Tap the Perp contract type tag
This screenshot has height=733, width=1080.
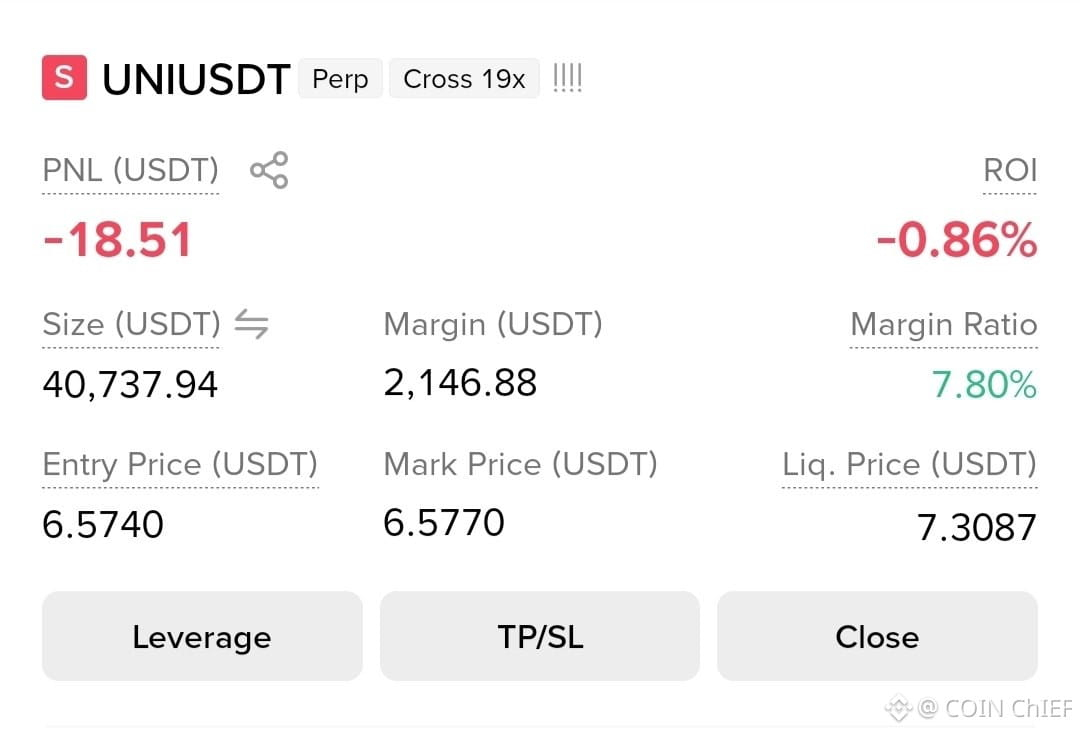coord(340,79)
